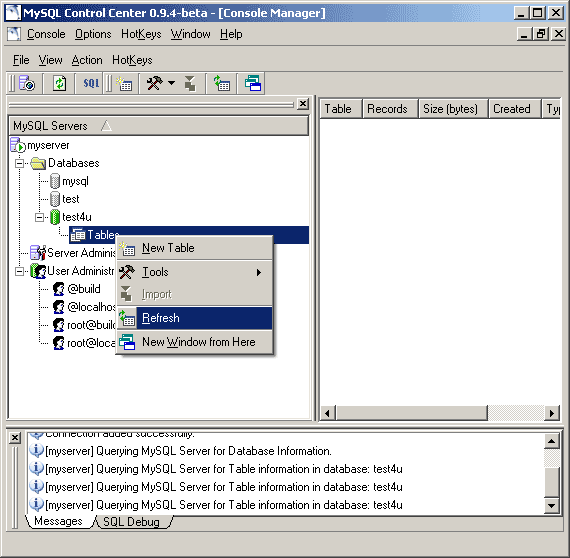Viewport: 570px width, 558px height.
Task: Open the Tools toolbar dropdown arrow
Action: [x=172, y=83]
